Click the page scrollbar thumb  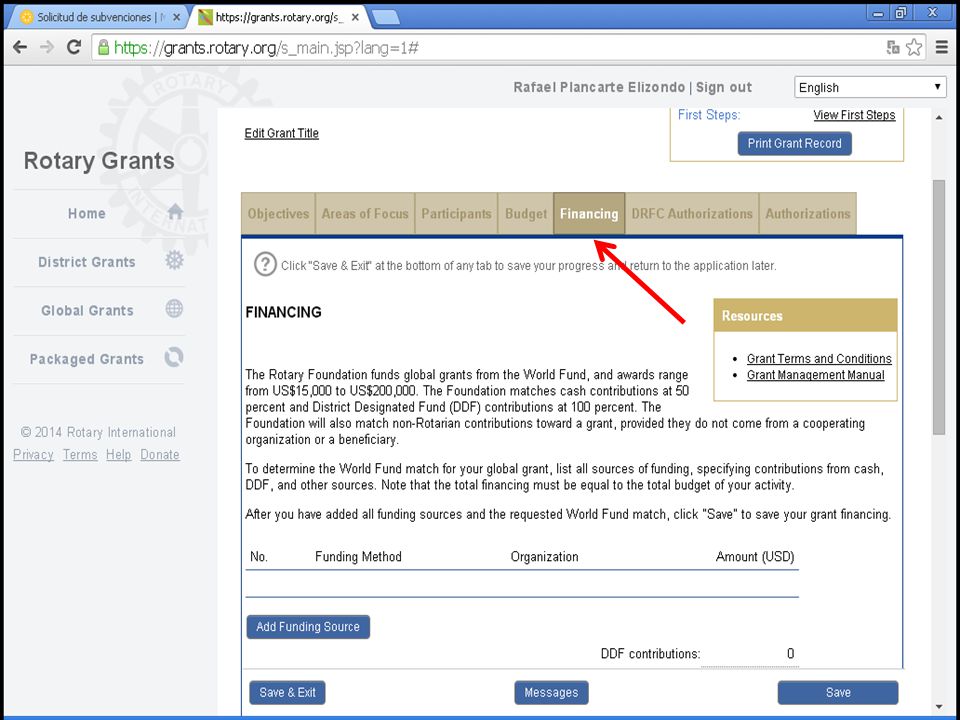(939, 307)
